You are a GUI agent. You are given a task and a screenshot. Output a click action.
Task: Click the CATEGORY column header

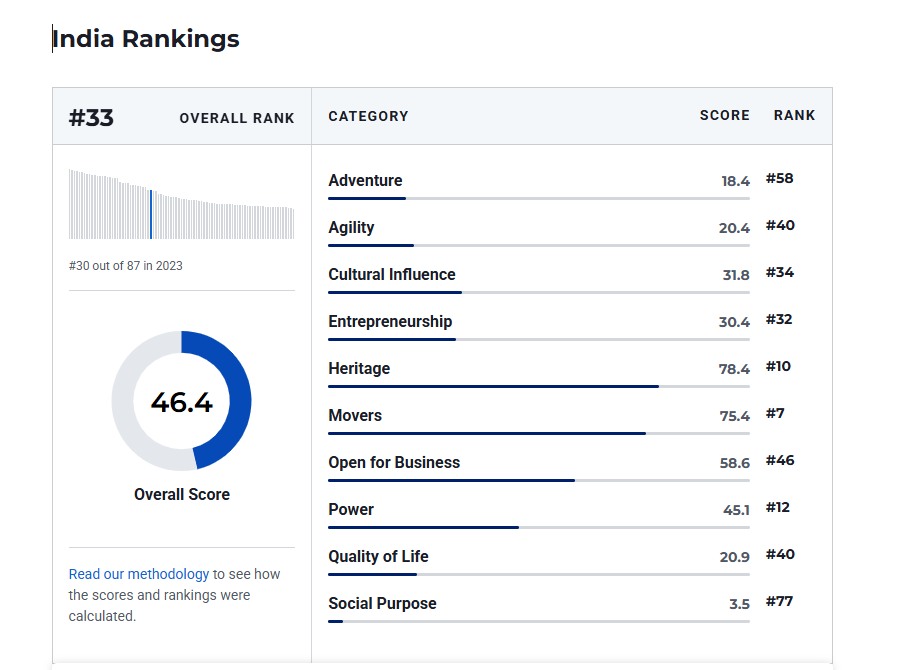tap(368, 116)
